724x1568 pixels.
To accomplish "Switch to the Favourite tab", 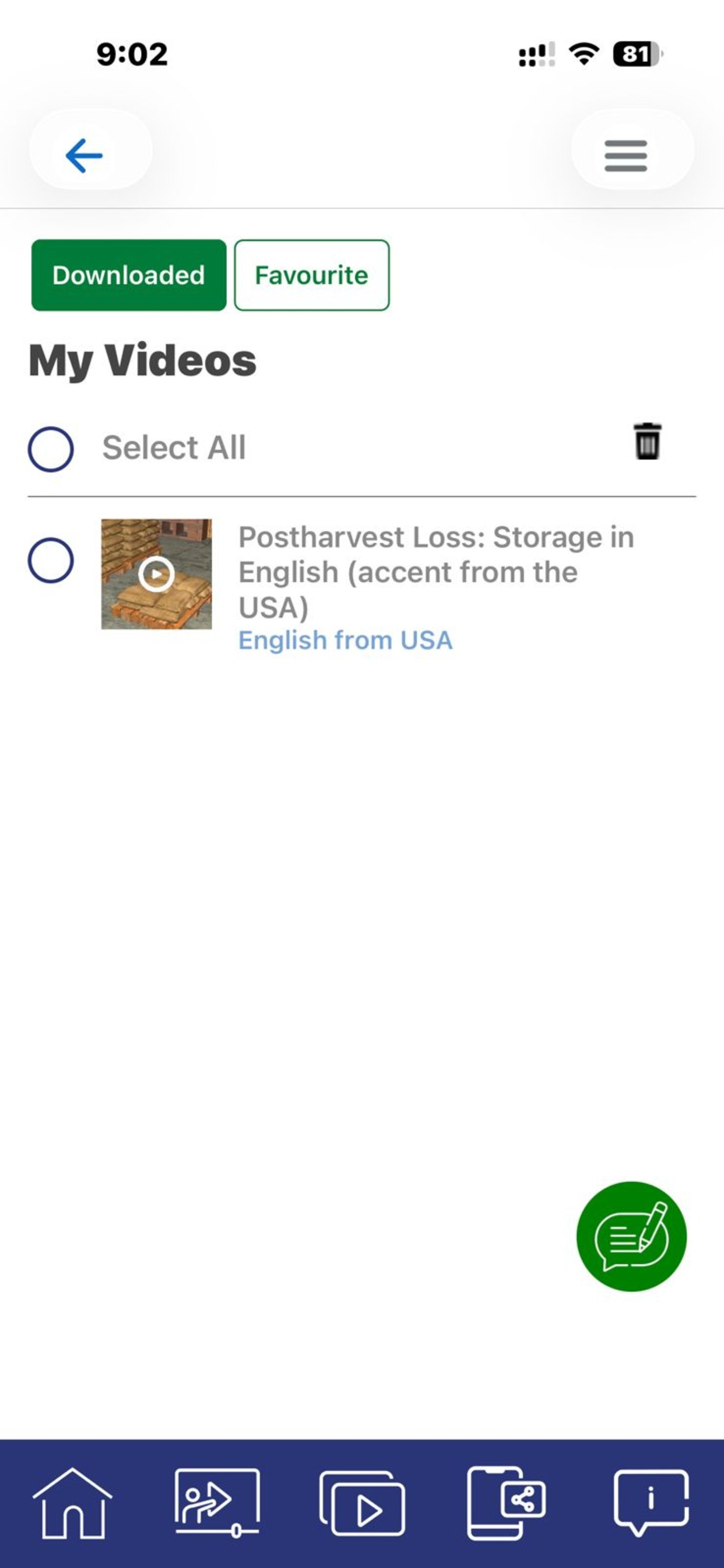I will coord(311,275).
